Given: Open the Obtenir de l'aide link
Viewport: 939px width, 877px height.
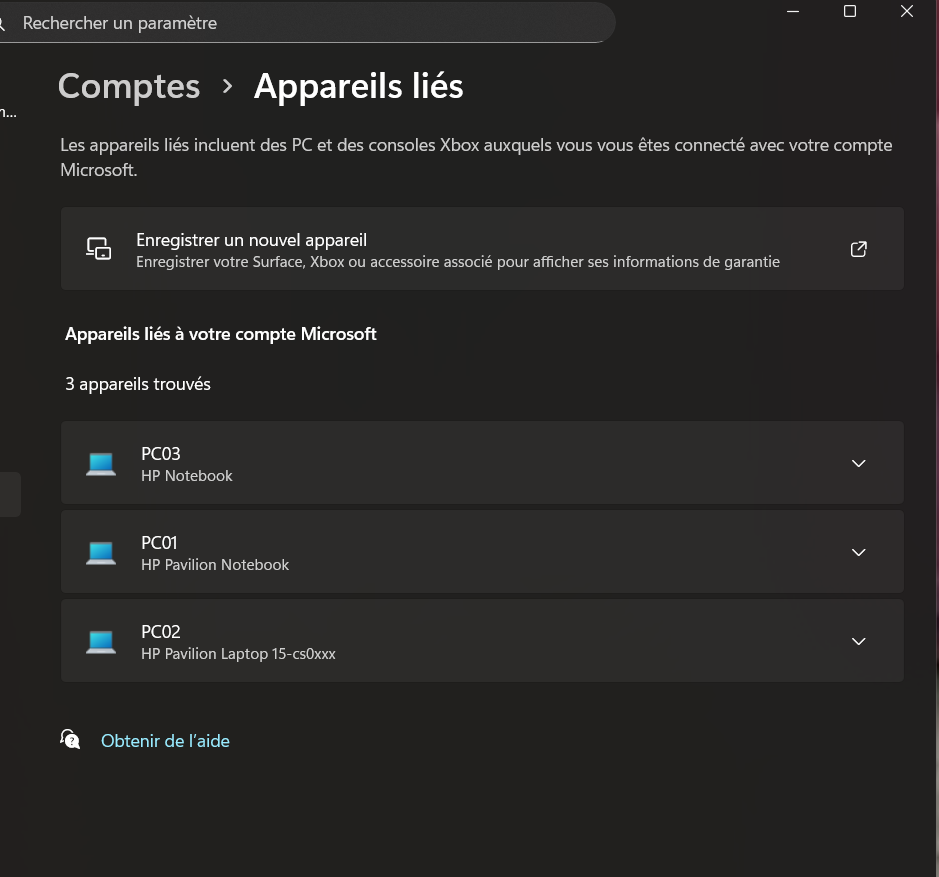Looking at the screenshot, I should coord(165,741).
